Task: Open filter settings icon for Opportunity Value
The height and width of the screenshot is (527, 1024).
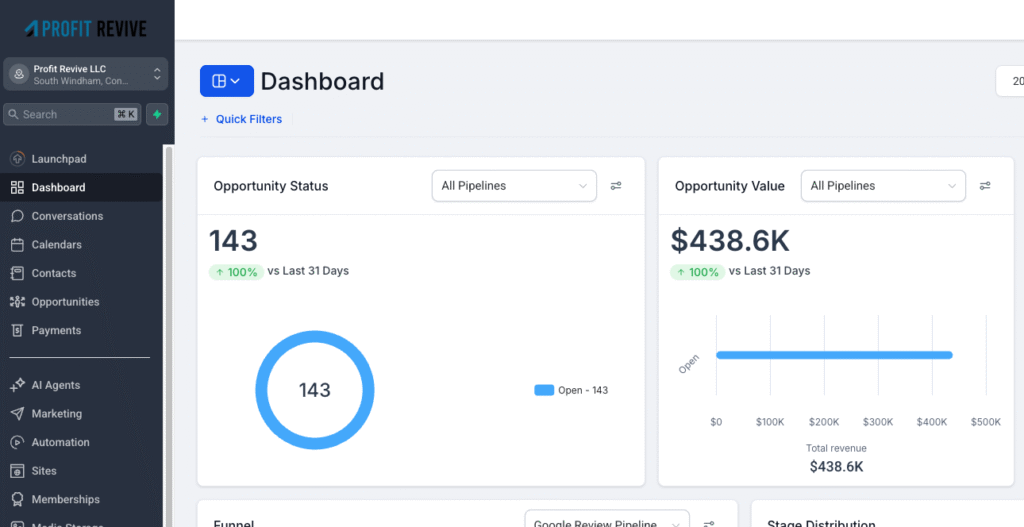Action: click(985, 186)
